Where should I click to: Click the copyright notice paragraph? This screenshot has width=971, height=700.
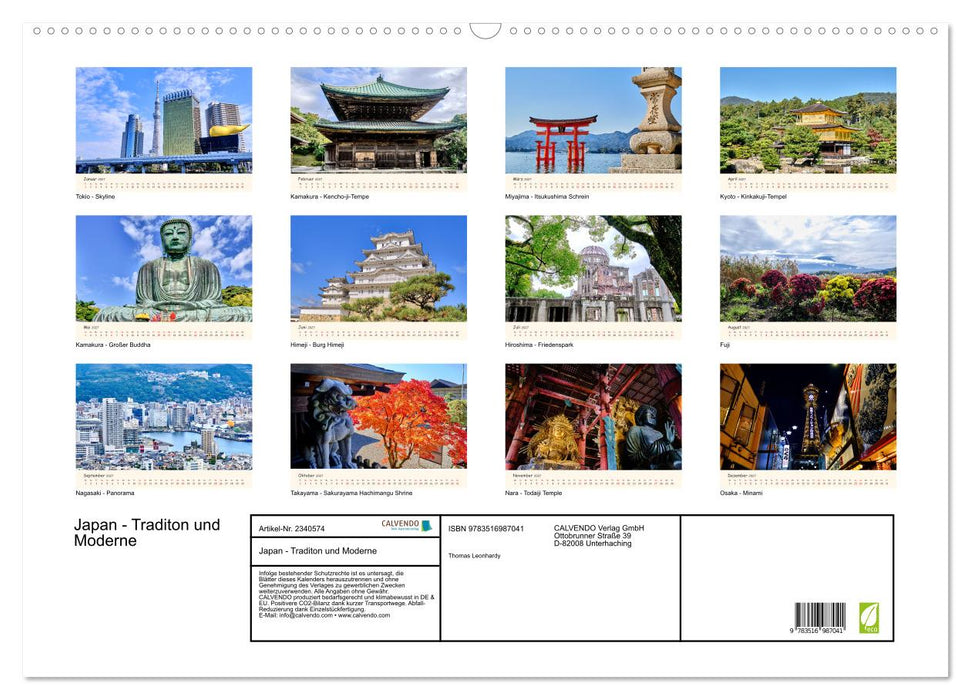point(347,594)
